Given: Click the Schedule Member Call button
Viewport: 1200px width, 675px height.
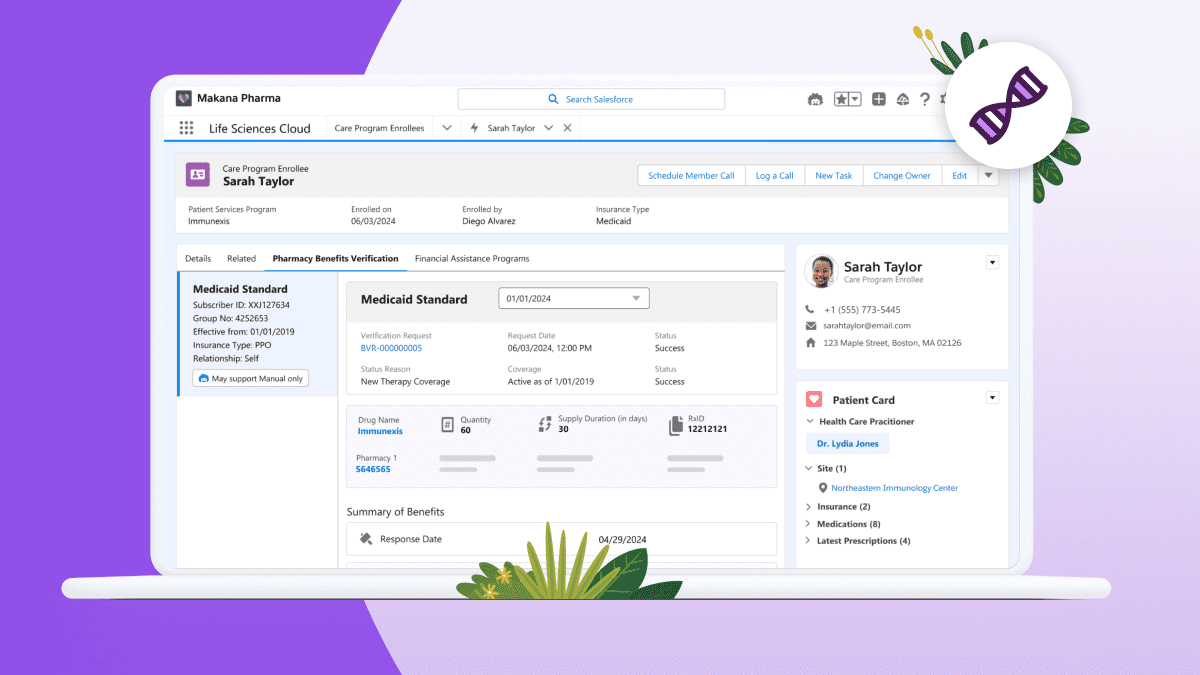Looking at the screenshot, I should (x=691, y=175).
